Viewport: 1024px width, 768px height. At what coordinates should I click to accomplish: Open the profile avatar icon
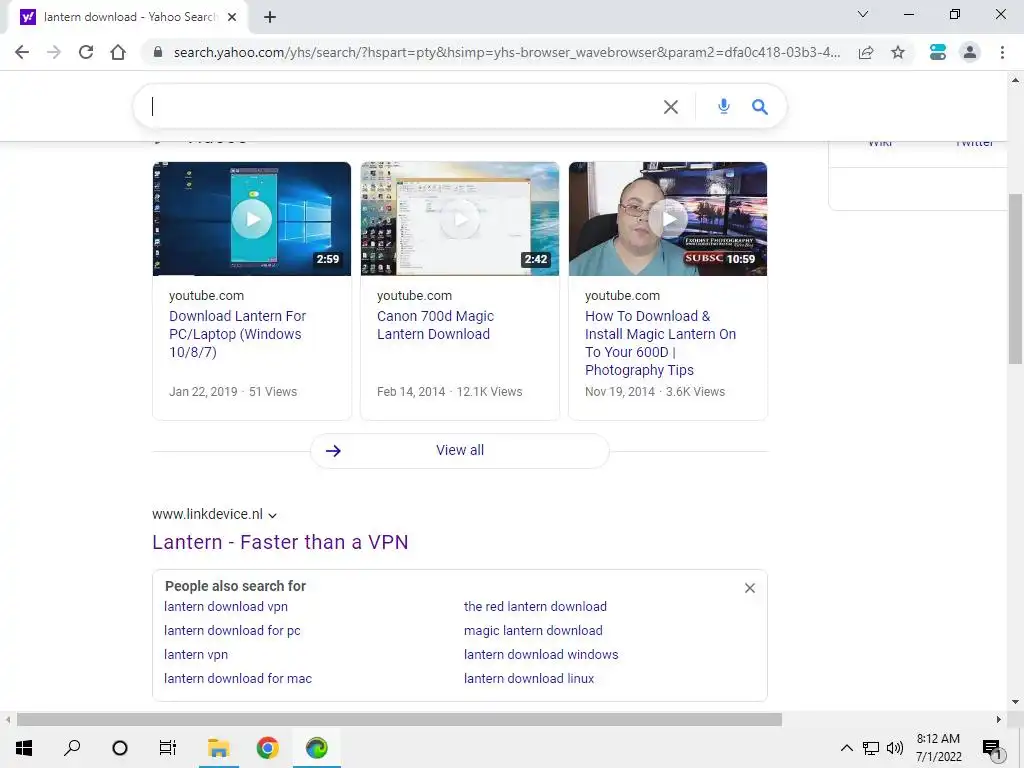(x=970, y=52)
